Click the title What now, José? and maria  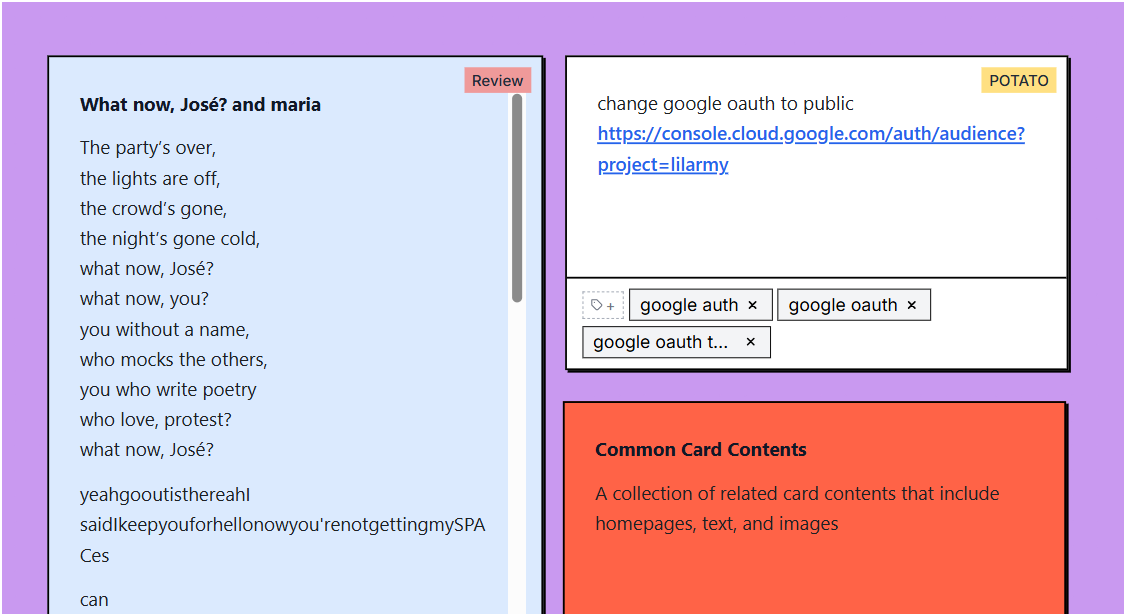pos(200,104)
